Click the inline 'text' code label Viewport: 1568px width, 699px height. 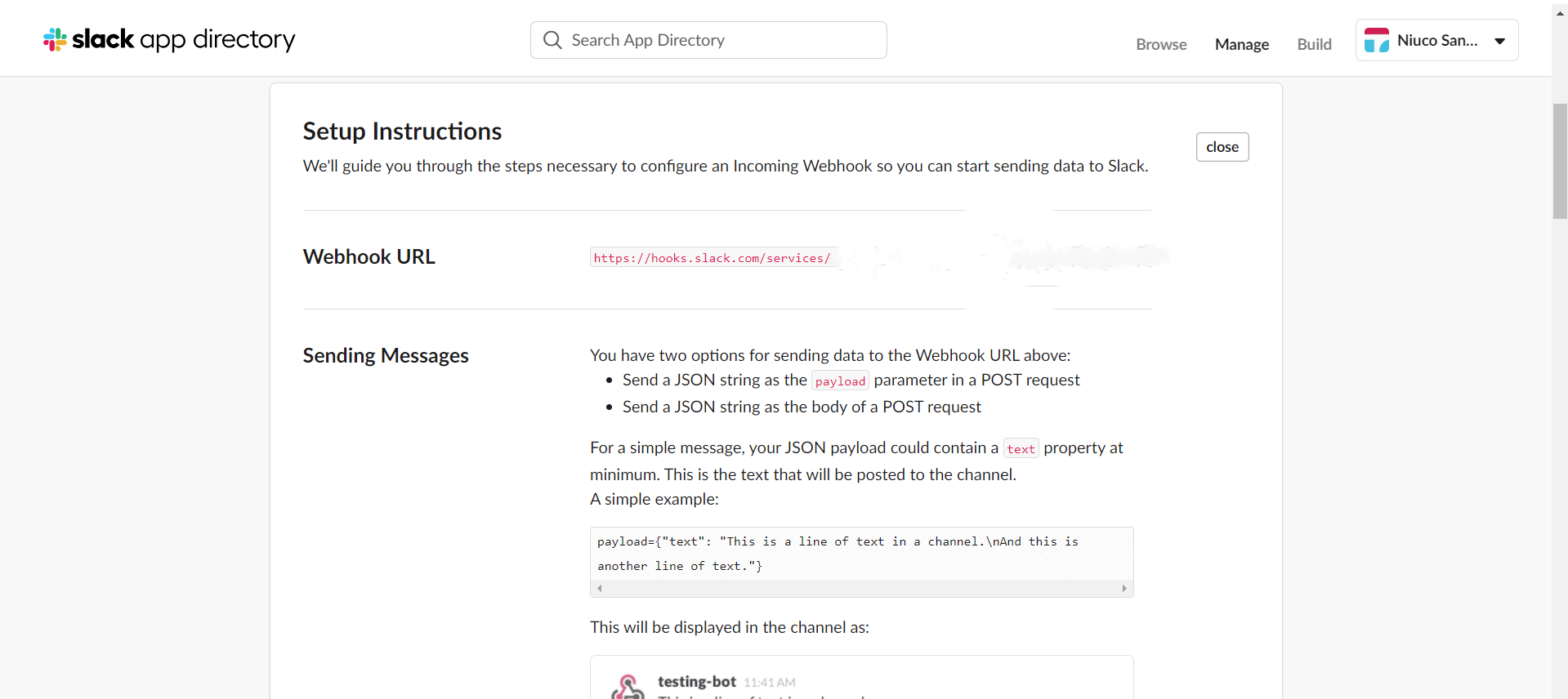point(1021,449)
